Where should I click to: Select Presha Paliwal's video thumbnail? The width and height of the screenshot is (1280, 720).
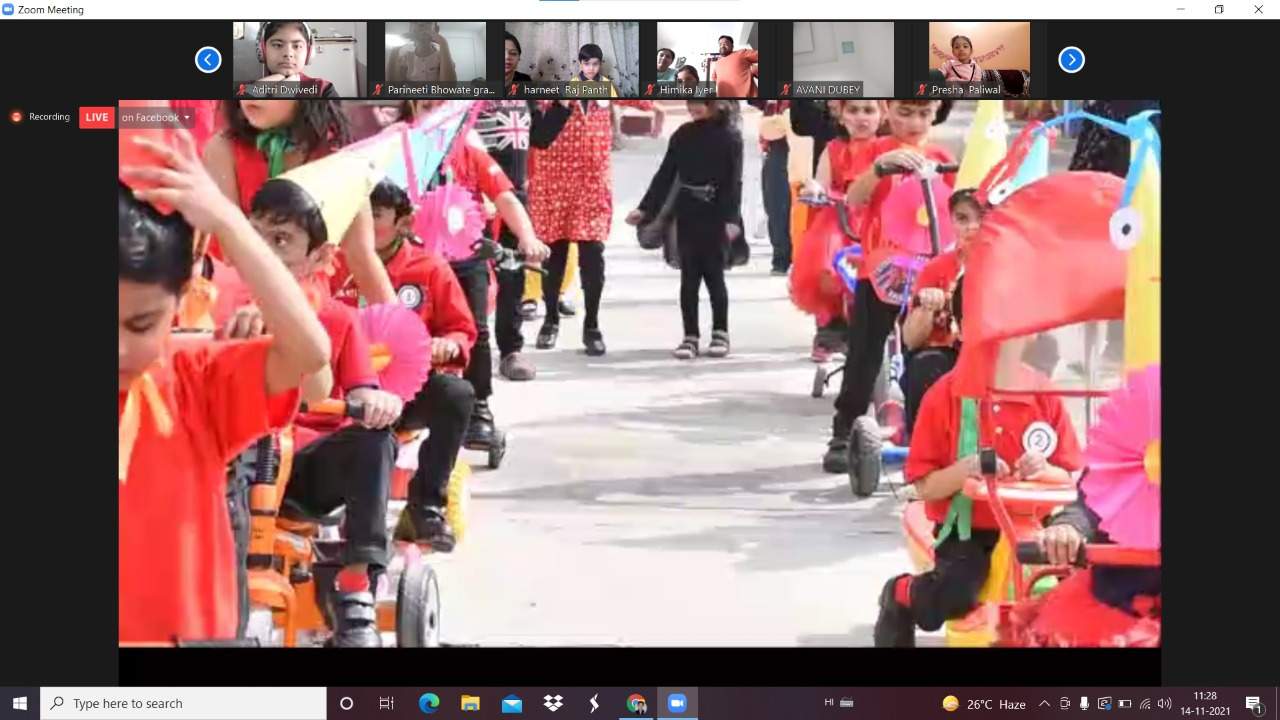[x=979, y=59]
